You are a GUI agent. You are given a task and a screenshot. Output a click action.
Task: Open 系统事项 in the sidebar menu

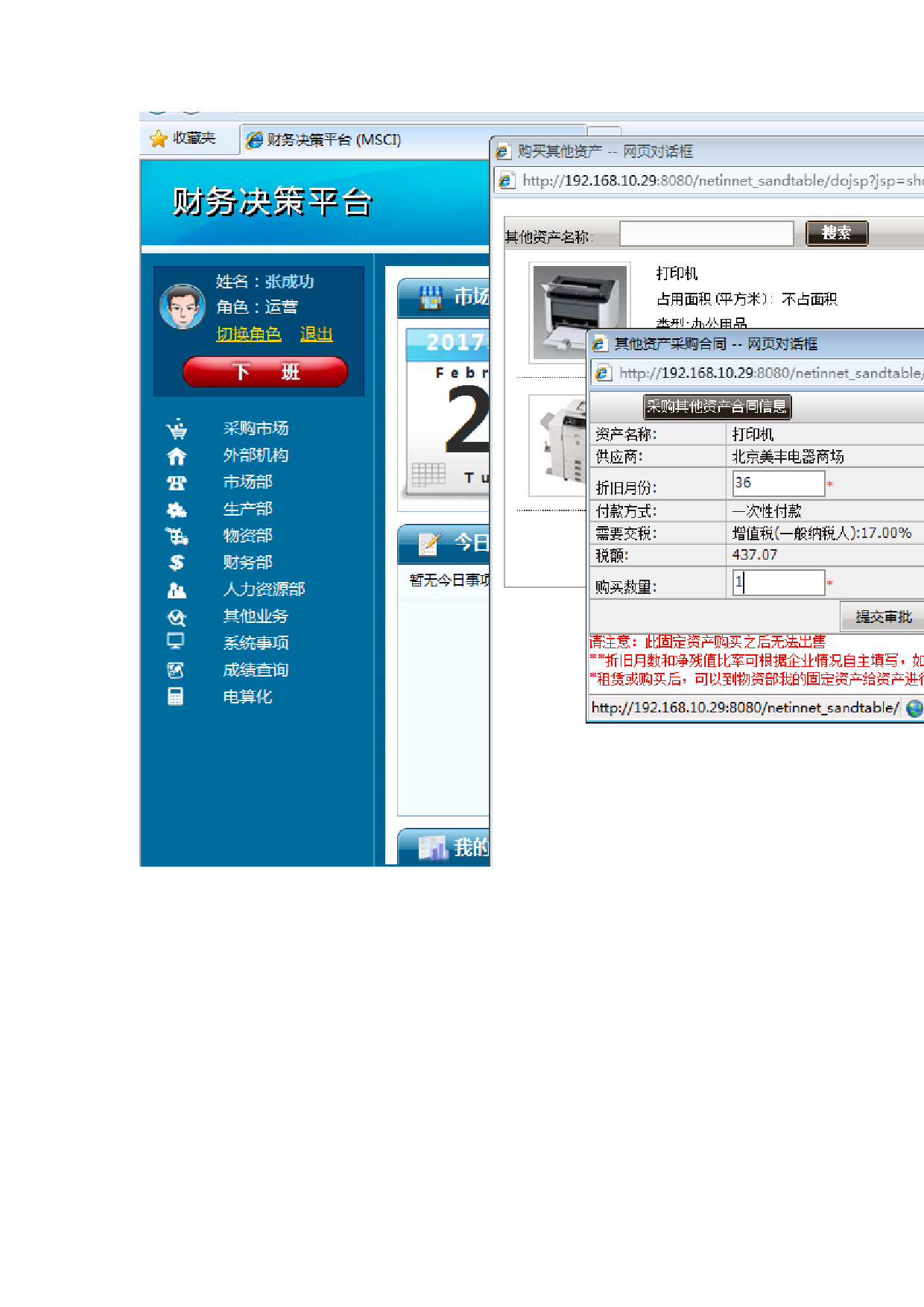256,643
